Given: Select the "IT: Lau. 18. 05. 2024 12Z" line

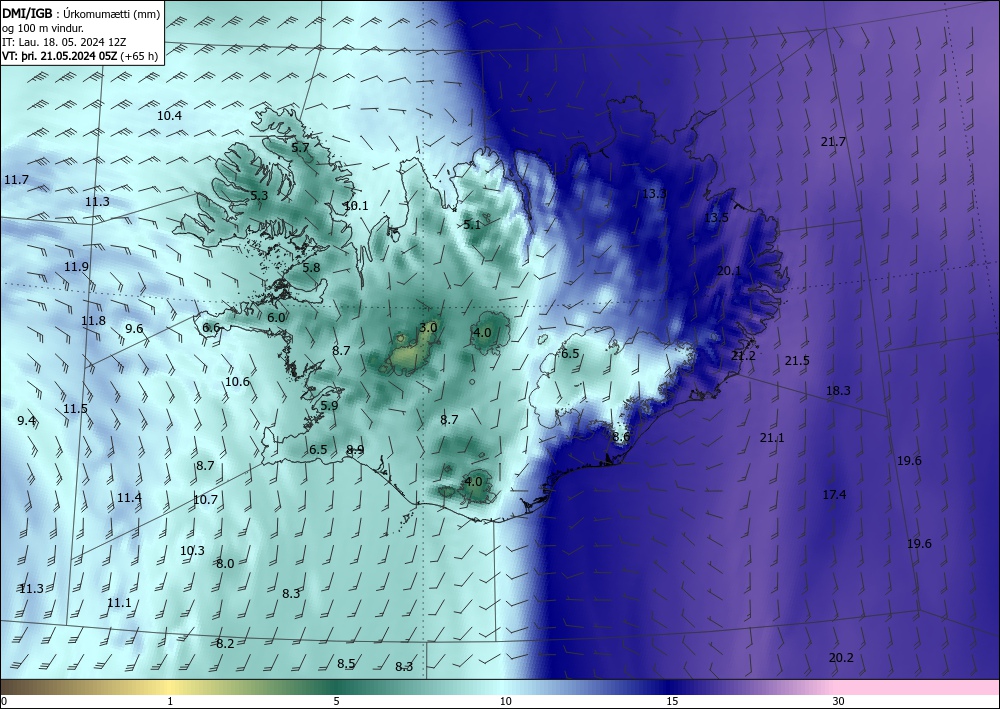Looking at the screenshot, I should (65, 42).
